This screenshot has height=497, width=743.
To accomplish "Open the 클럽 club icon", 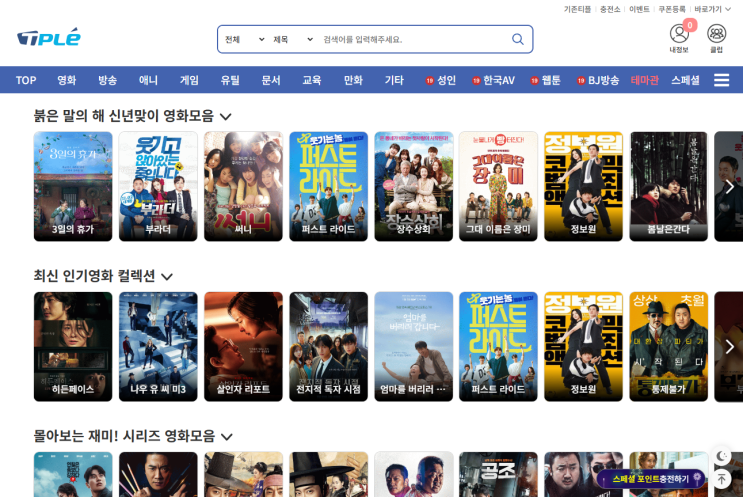I will (716, 38).
